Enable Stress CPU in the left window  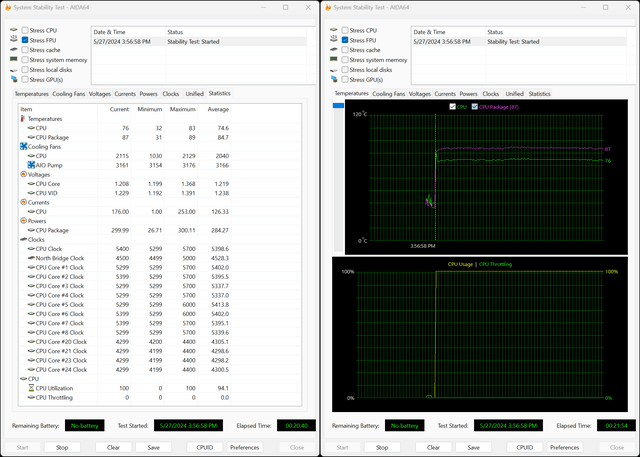[x=25, y=30]
